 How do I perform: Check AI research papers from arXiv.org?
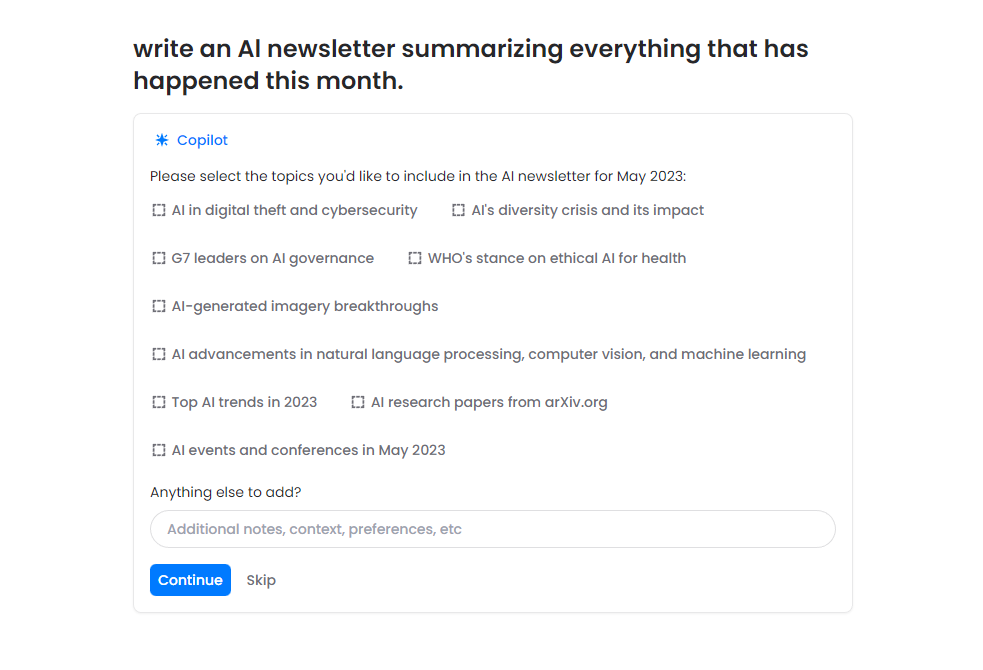click(x=358, y=403)
